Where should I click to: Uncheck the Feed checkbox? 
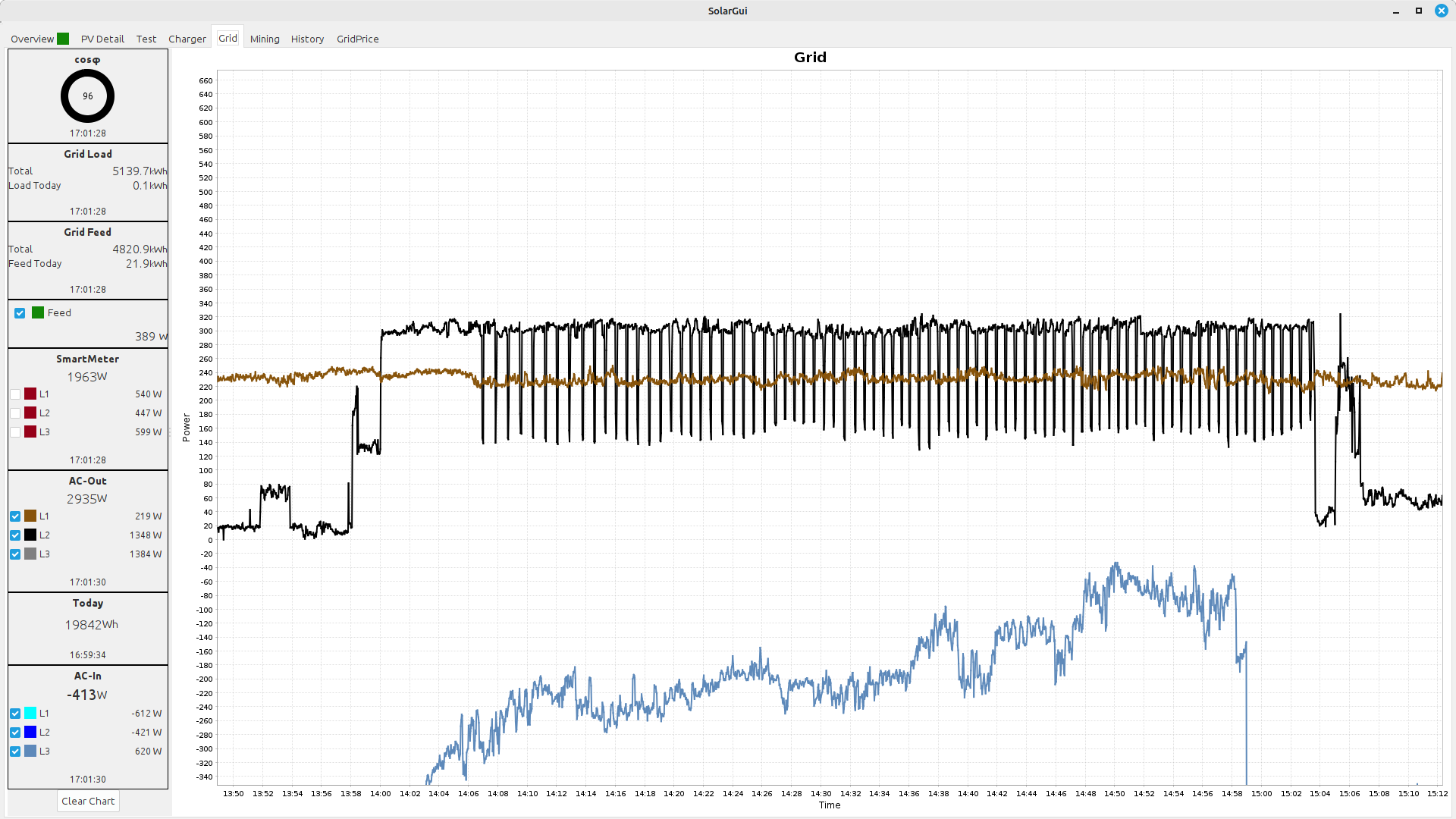point(20,312)
